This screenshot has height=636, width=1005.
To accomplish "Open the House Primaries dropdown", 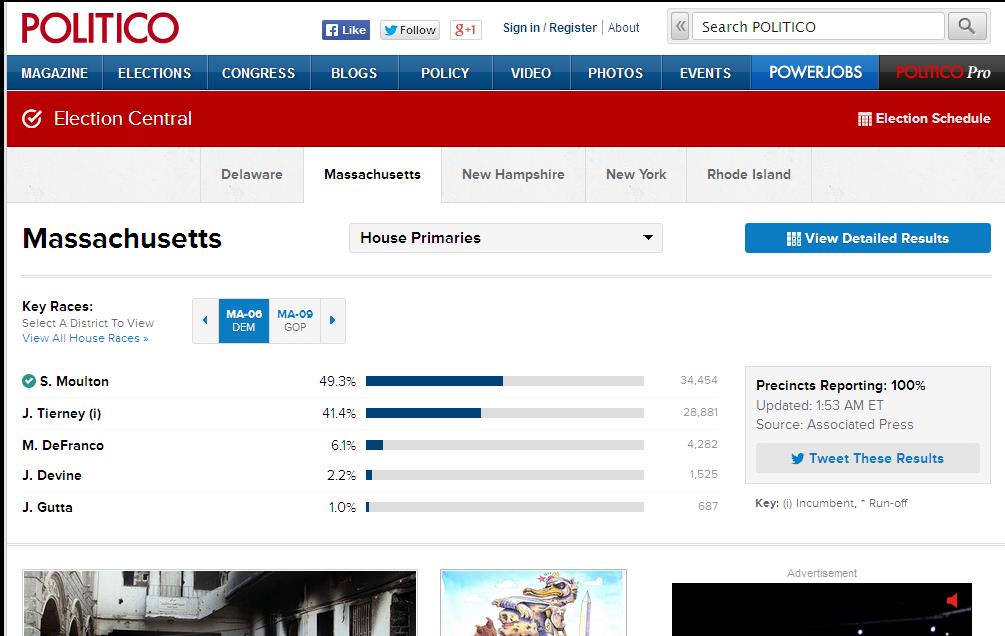I will [505, 238].
